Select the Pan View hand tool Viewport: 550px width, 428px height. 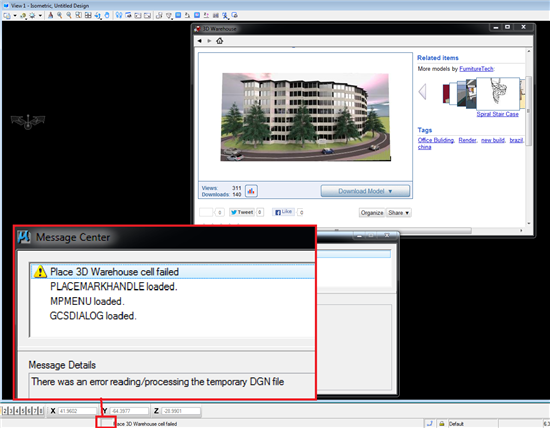tap(107, 15)
